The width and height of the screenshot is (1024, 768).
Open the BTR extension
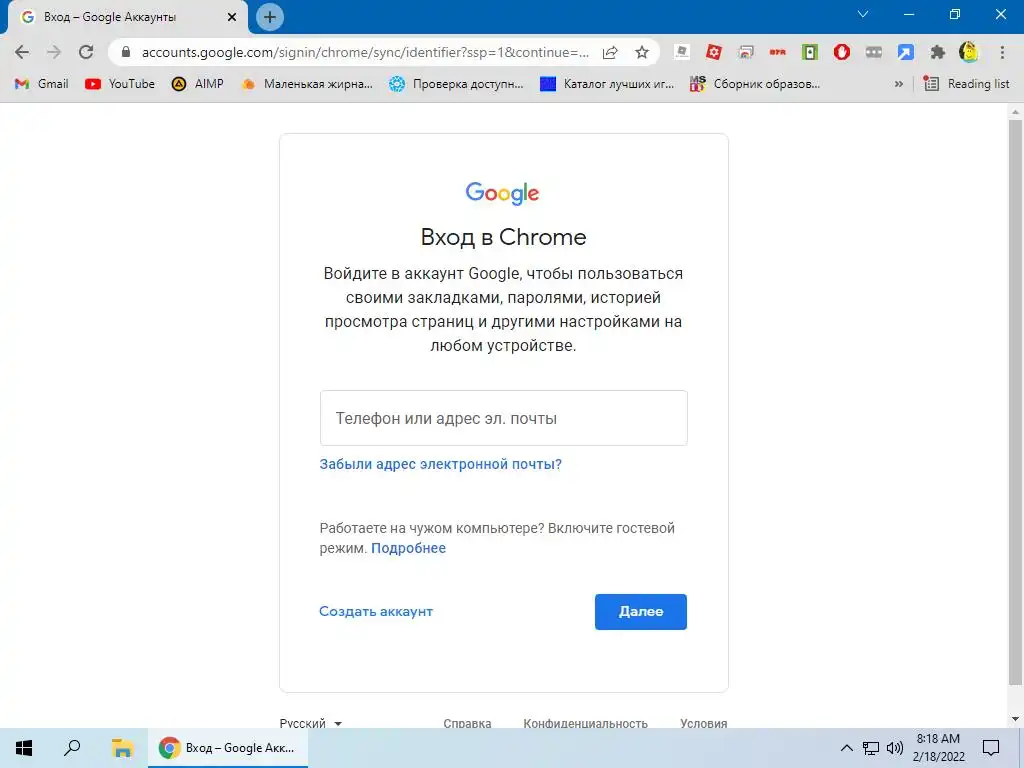pos(778,52)
